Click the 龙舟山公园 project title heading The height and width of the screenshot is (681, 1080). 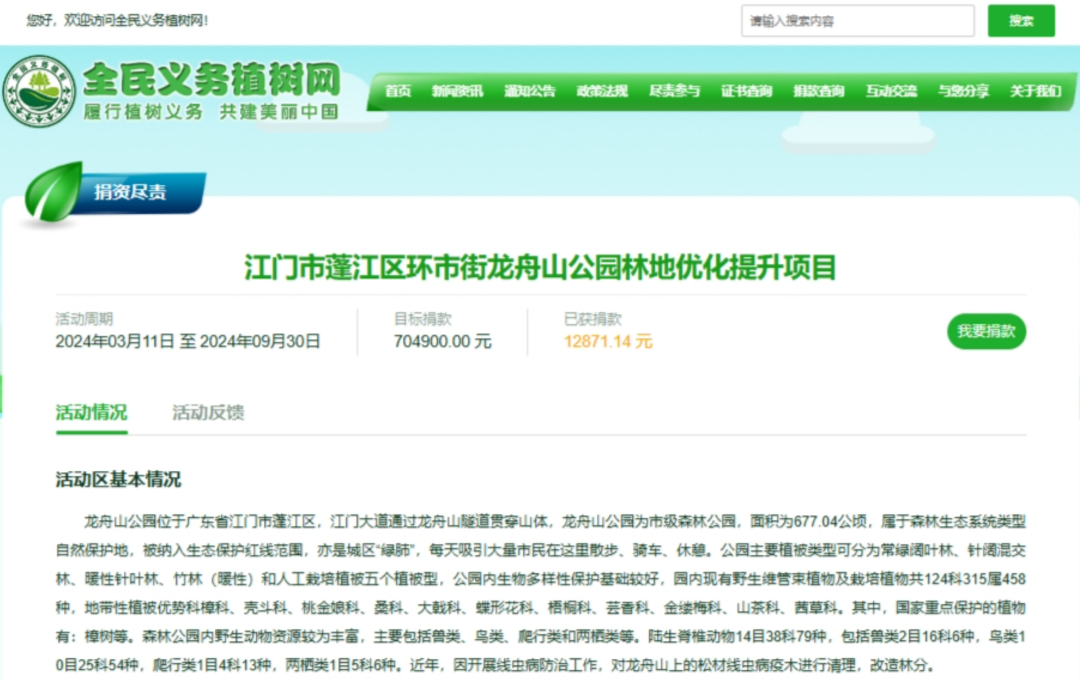pyautogui.click(x=540, y=266)
